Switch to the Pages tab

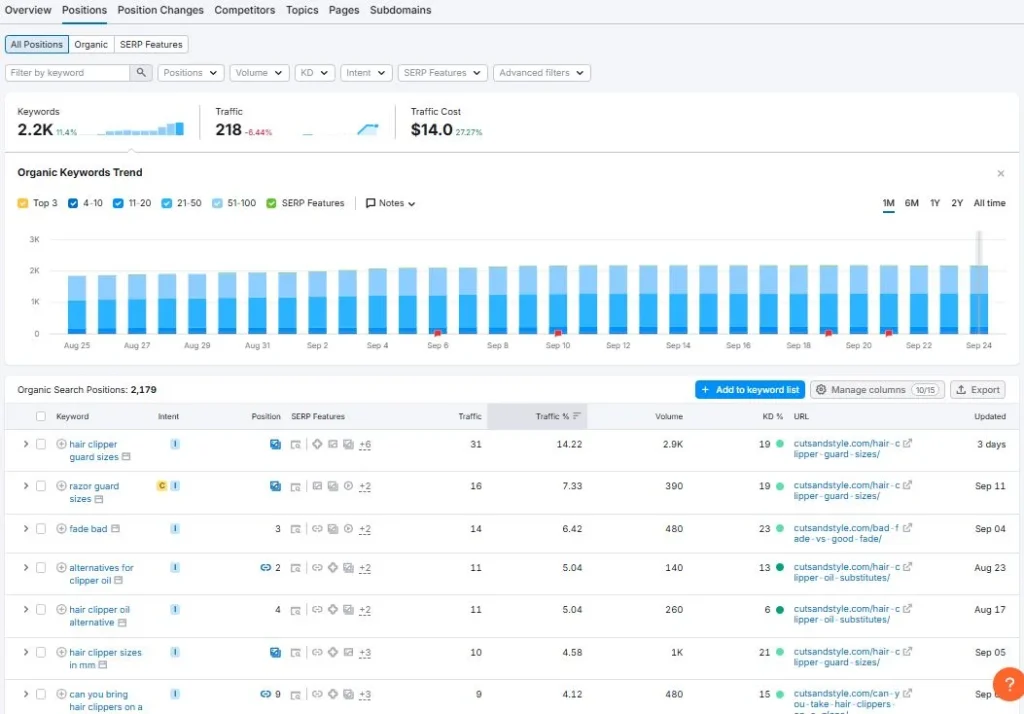[x=344, y=10]
